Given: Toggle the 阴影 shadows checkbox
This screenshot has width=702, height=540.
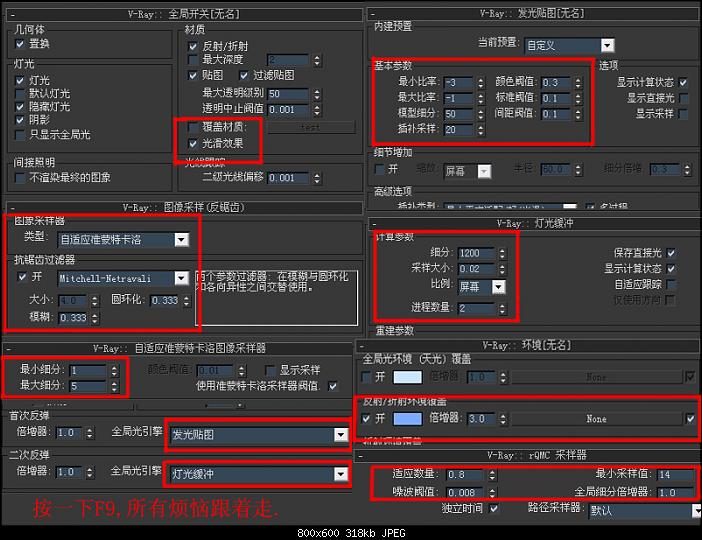Looking at the screenshot, I should [20, 120].
